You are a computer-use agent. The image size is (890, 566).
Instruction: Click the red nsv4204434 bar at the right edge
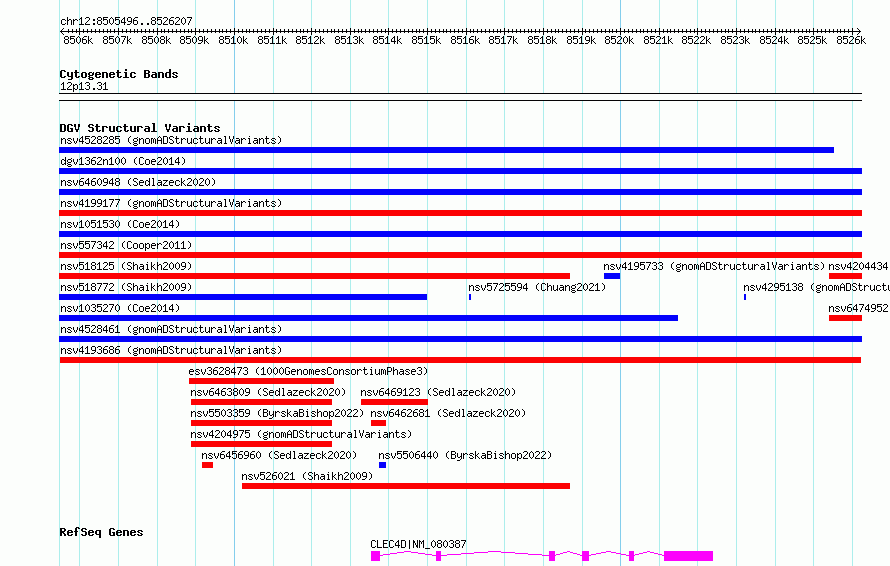(x=845, y=276)
